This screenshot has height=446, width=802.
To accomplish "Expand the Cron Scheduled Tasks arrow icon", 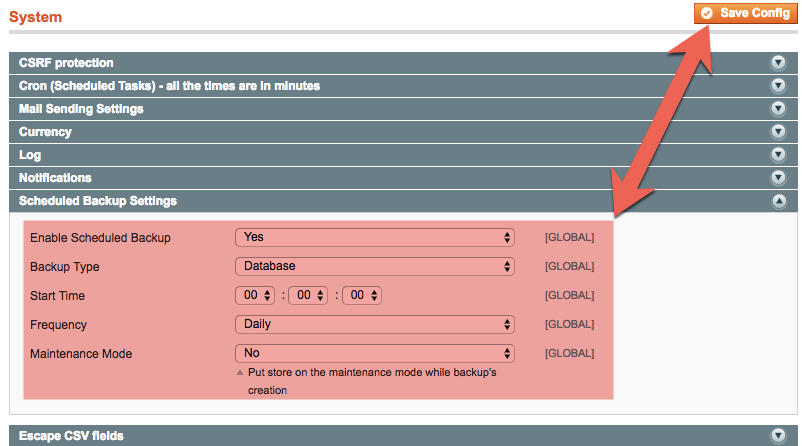I will point(778,85).
